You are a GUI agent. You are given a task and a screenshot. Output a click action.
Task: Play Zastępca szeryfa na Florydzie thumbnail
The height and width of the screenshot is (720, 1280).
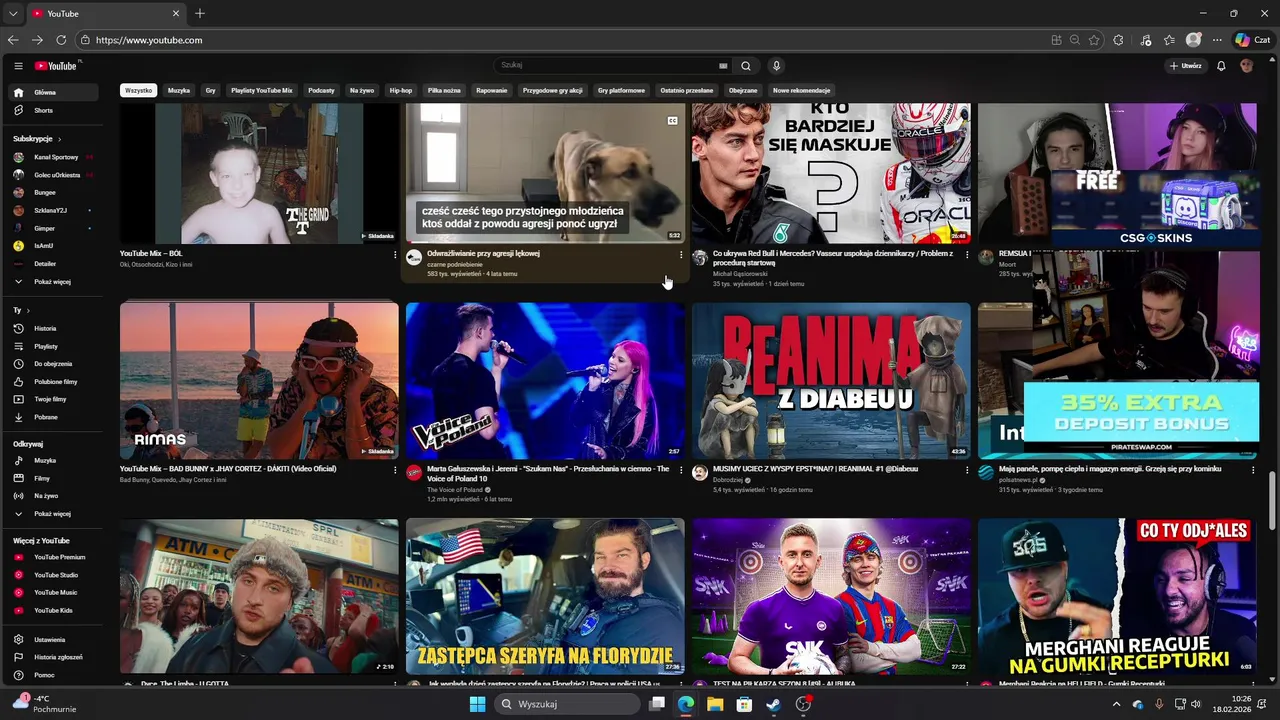(x=545, y=596)
